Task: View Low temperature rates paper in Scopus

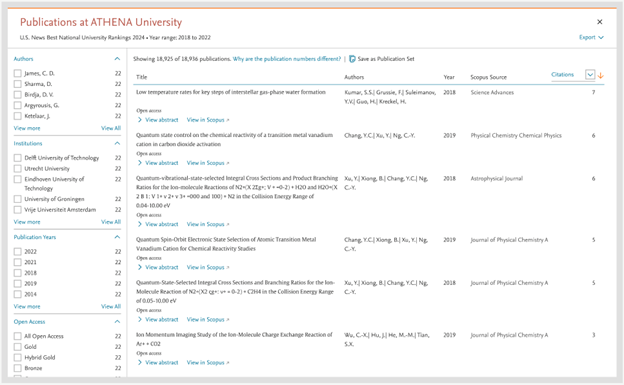Action: pos(208,120)
